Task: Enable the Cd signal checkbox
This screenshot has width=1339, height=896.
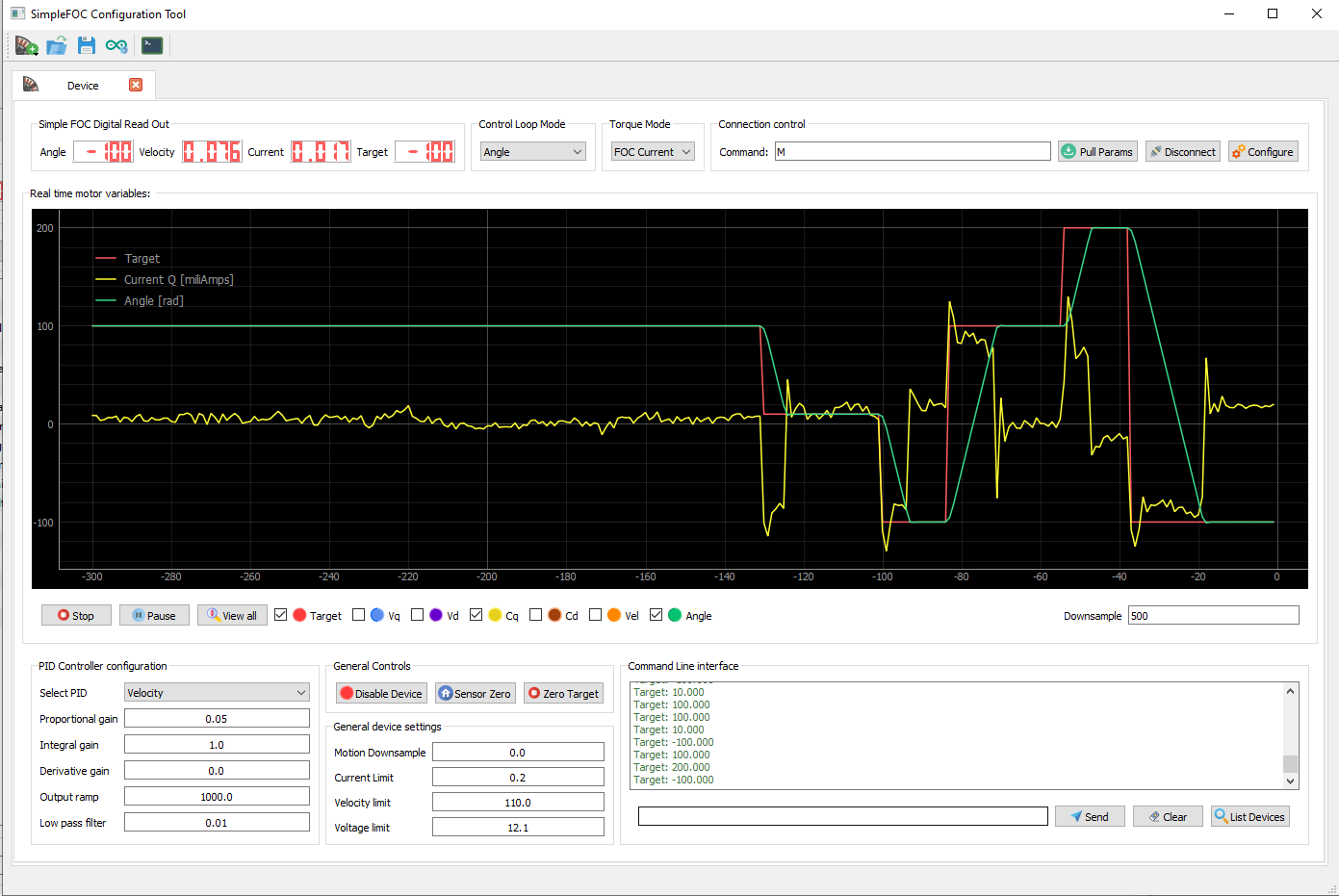Action: (x=536, y=615)
